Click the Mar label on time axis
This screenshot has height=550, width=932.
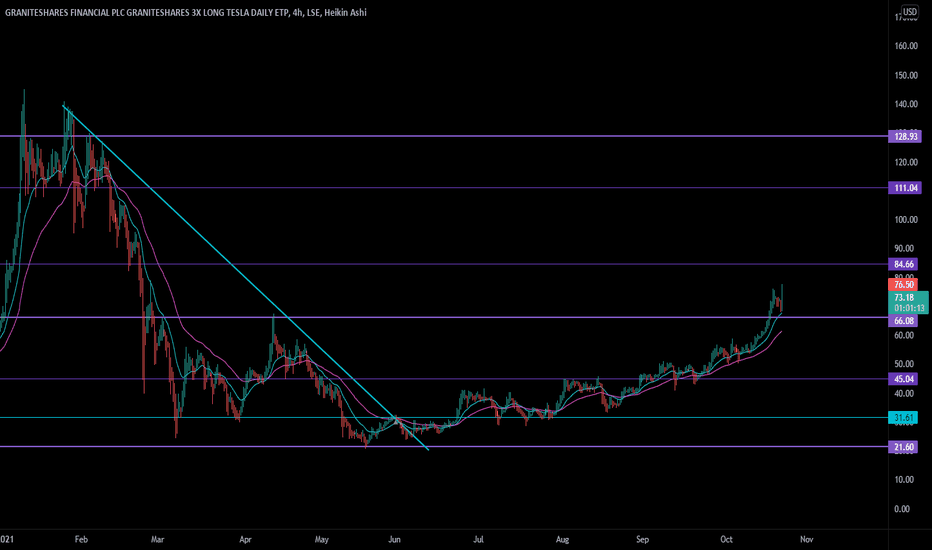click(158, 540)
